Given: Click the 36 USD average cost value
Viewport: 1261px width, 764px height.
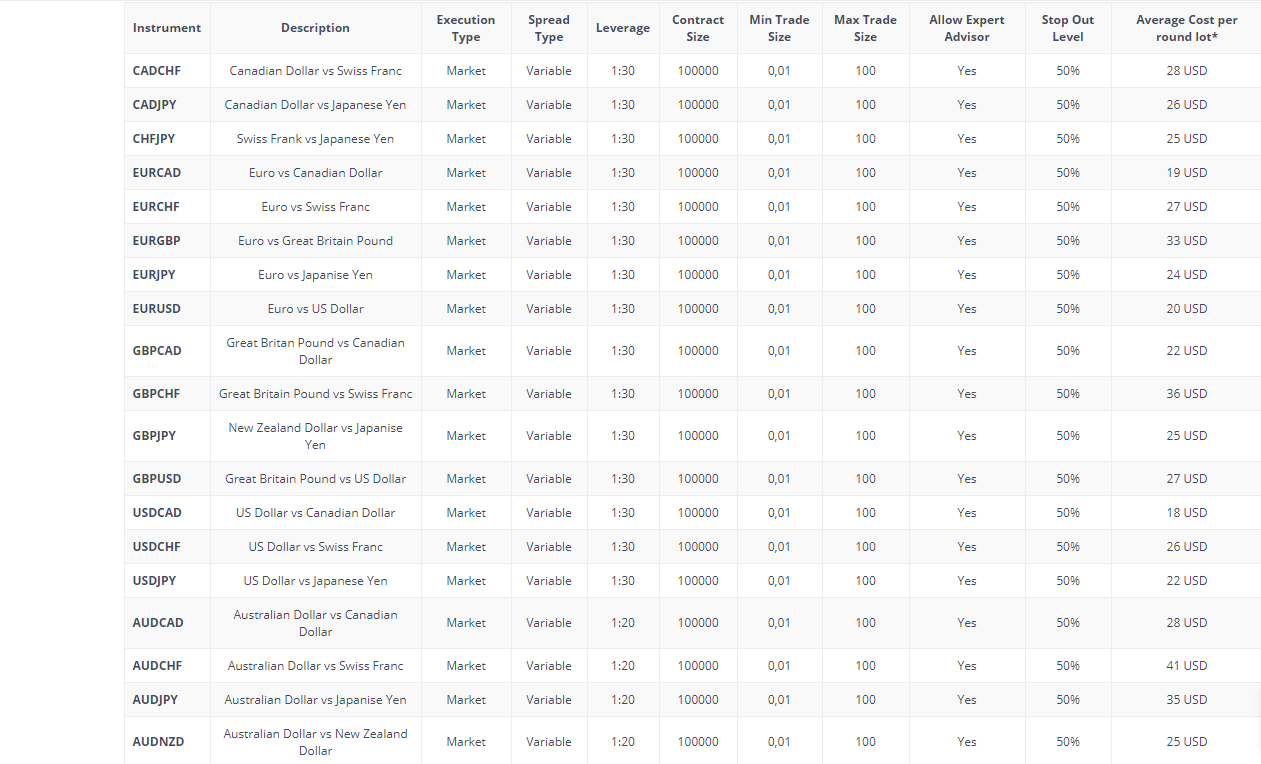Looking at the screenshot, I should click(1187, 394).
